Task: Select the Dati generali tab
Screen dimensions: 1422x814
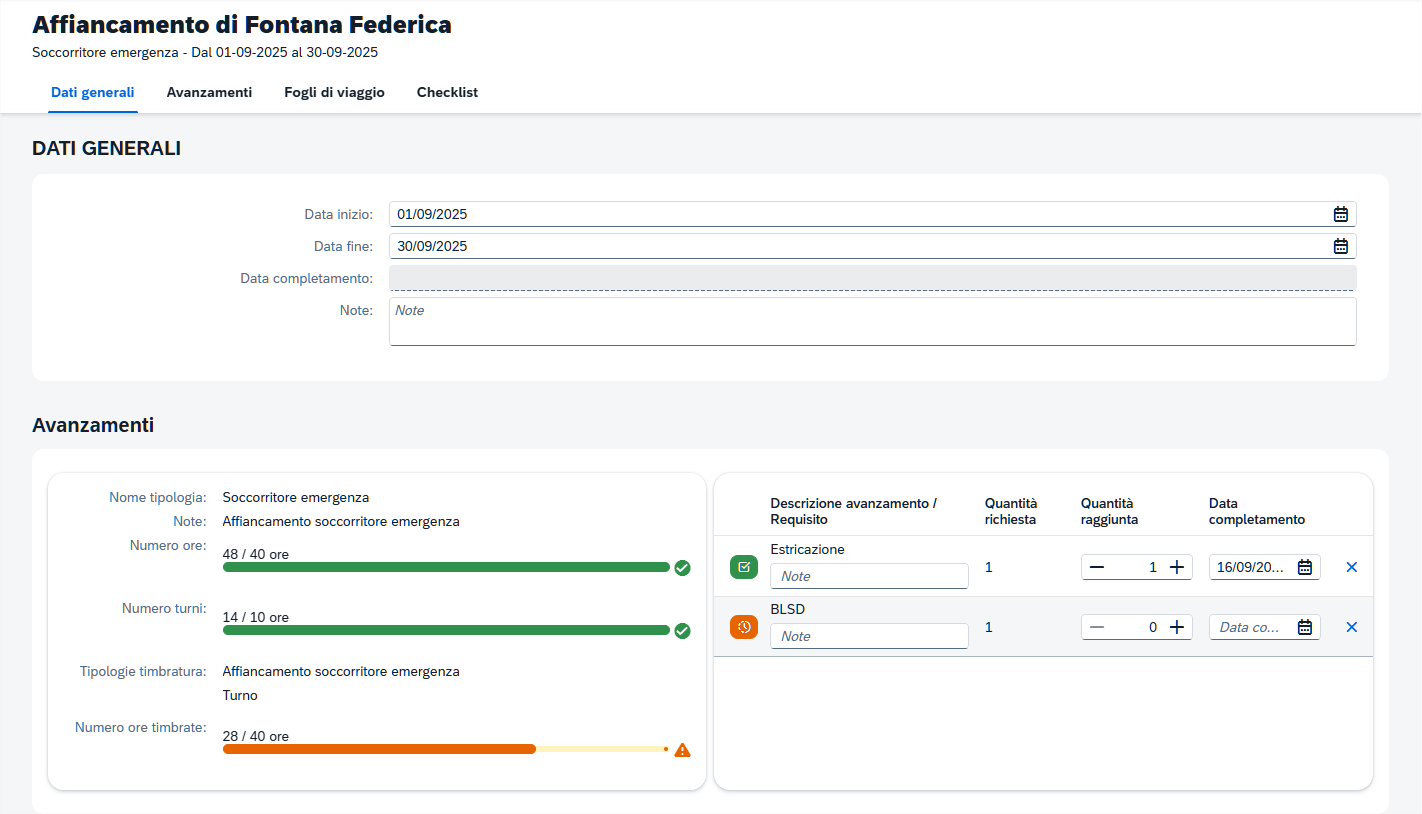Action: pyautogui.click(x=92, y=92)
